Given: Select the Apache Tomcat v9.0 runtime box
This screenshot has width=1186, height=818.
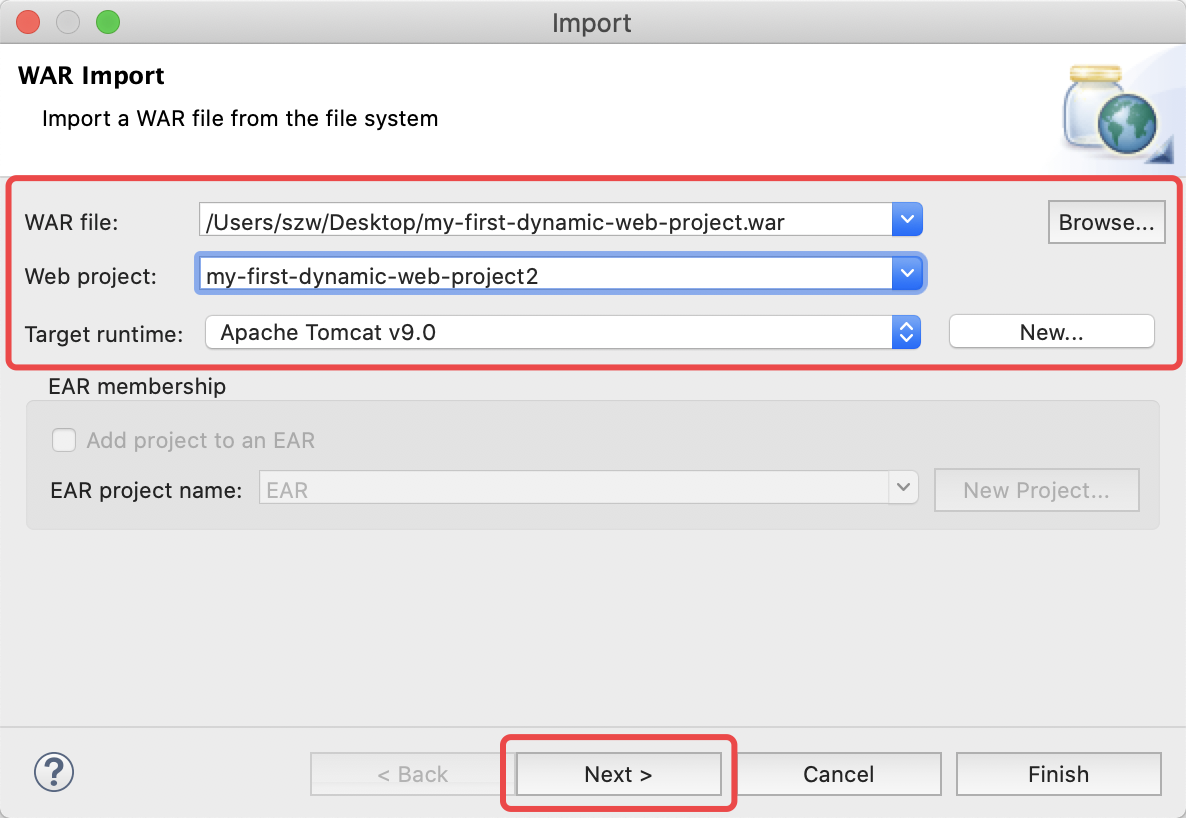Looking at the screenshot, I should tap(548, 332).
